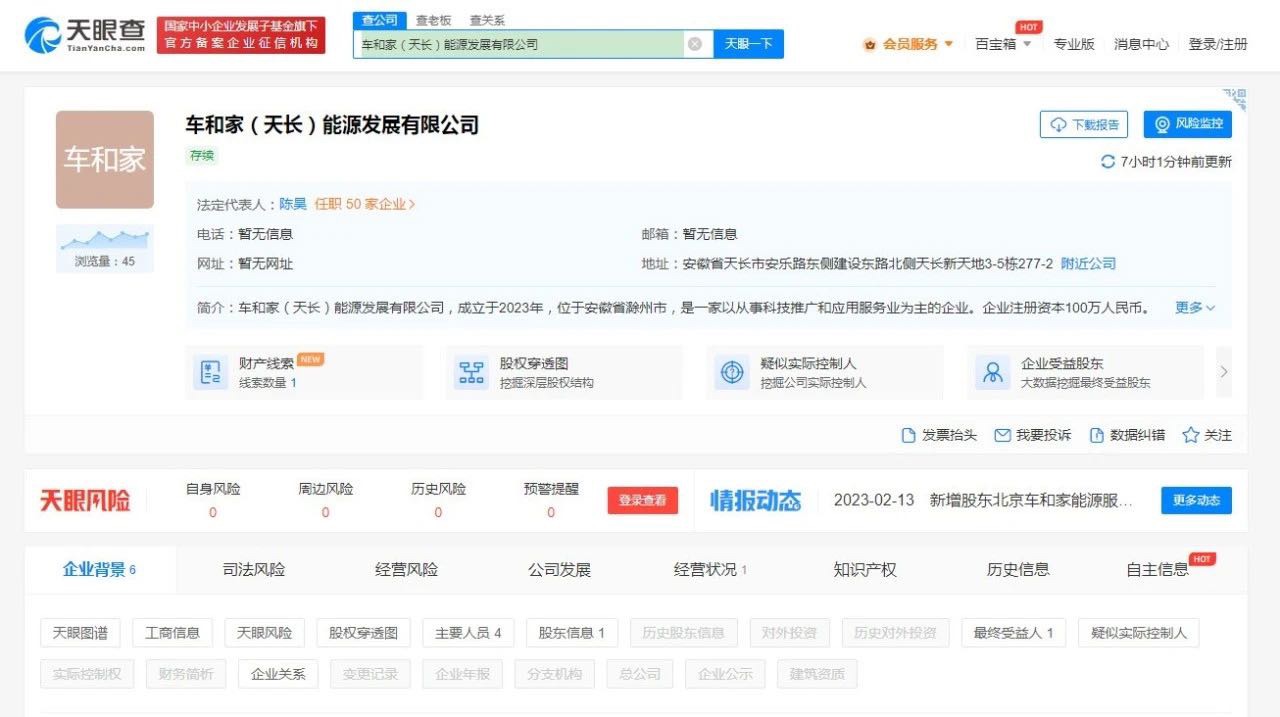Clear the search box with the X icon
The width and height of the screenshot is (1280, 717).
[694, 44]
